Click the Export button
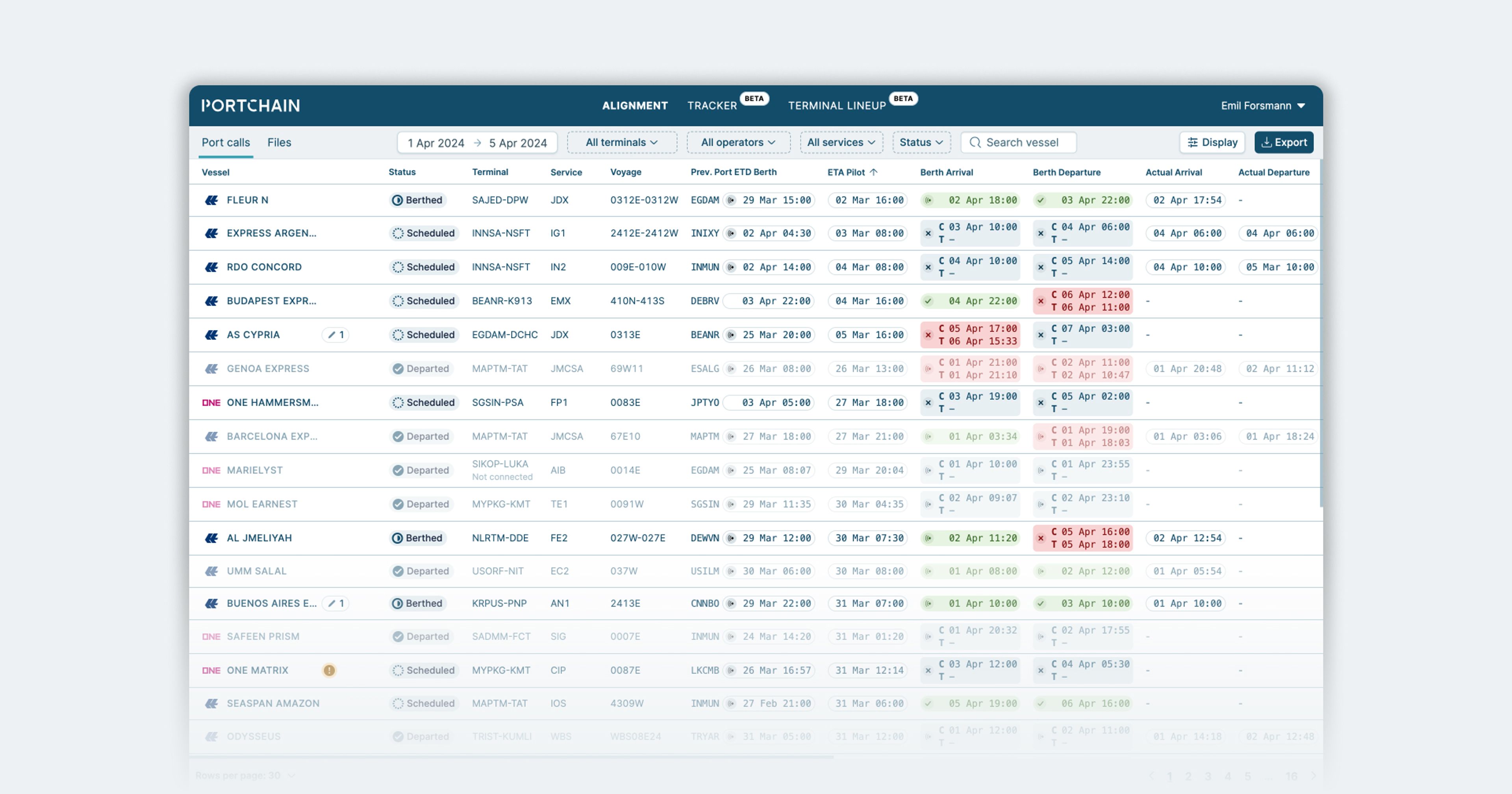This screenshot has height=794, width=1512. point(1284,143)
